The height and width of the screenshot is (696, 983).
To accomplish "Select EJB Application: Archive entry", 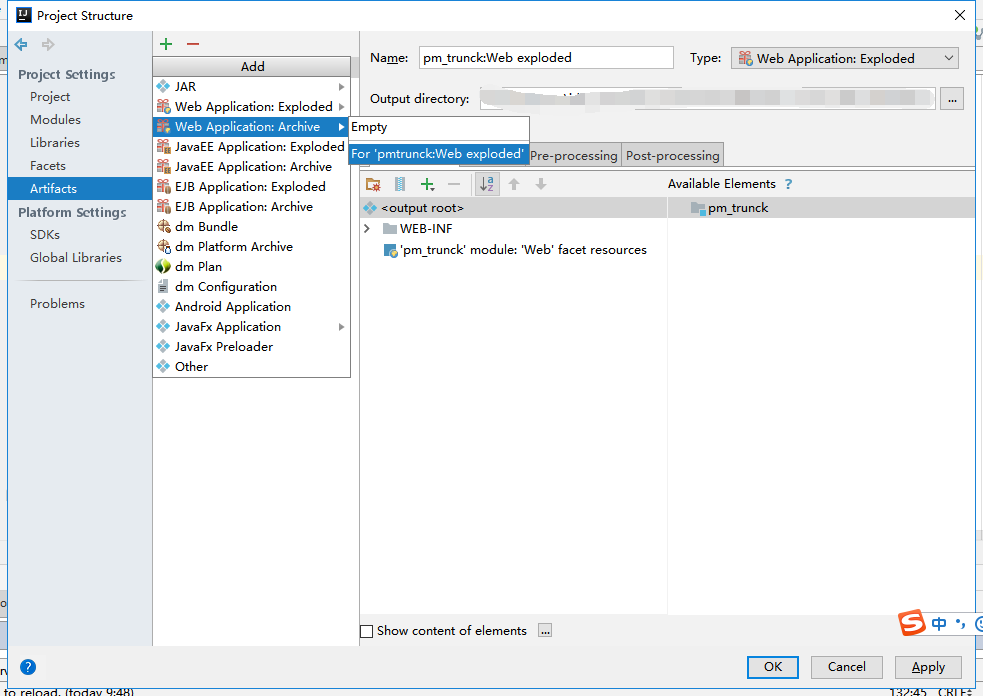I will (251, 207).
